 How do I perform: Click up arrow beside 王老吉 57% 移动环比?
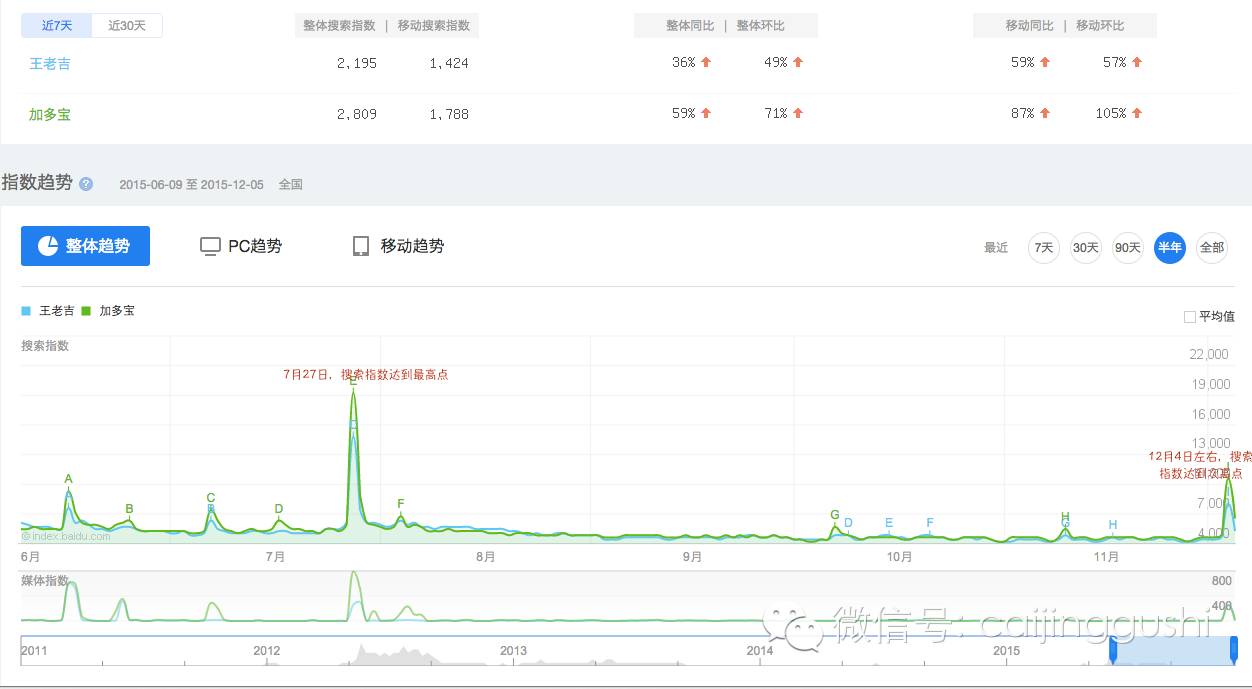[x=1137, y=62]
